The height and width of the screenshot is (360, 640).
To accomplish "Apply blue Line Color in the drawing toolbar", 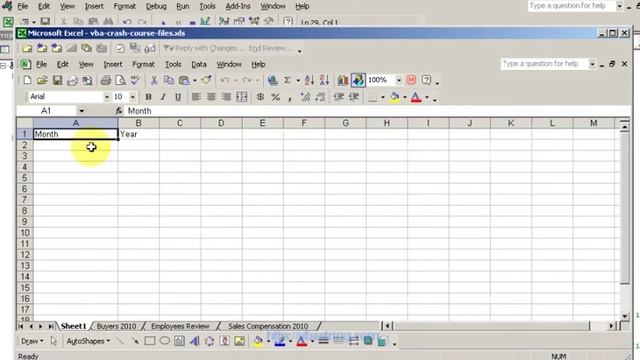I will 280,341.
